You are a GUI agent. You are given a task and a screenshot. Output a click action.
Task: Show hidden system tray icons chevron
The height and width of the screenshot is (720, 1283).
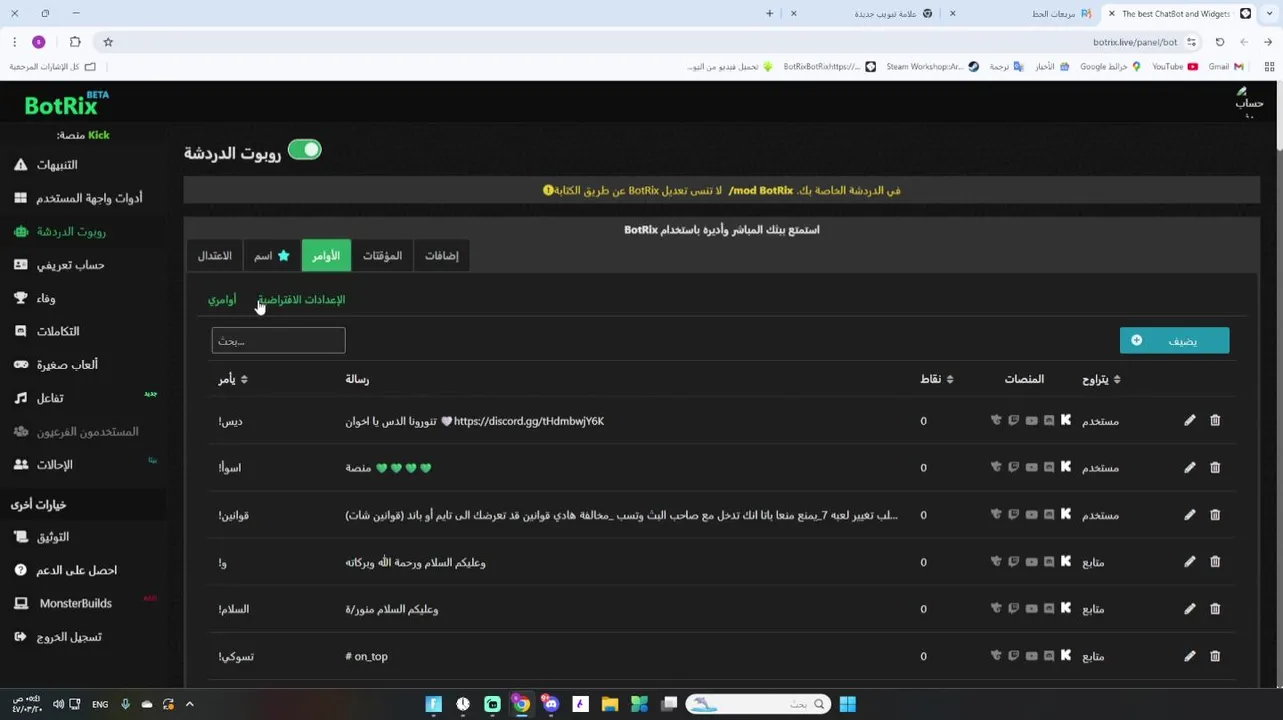point(189,704)
